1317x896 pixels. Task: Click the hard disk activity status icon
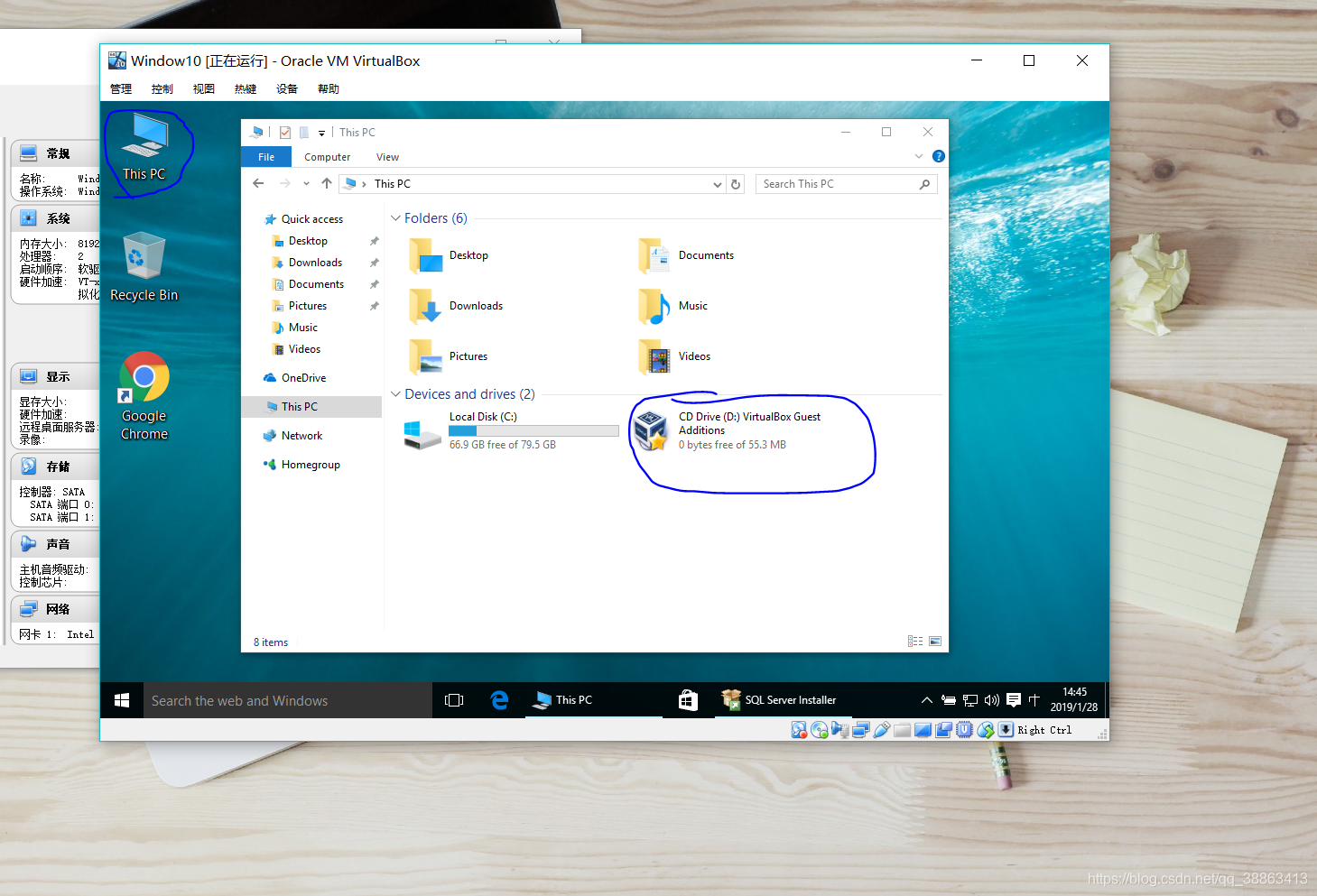click(799, 730)
